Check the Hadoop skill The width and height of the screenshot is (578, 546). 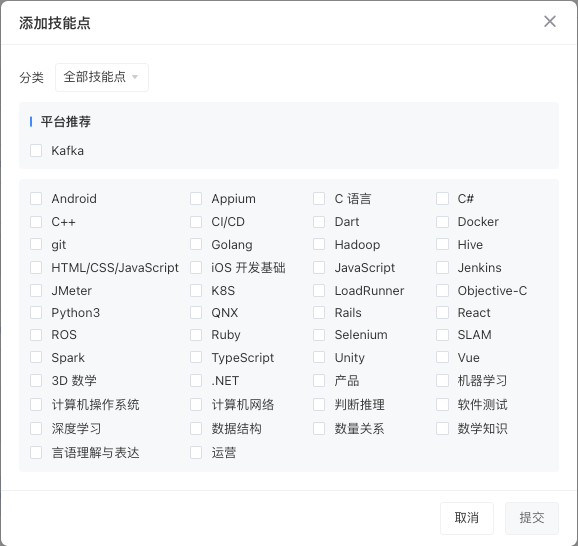[x=319, y=244]
